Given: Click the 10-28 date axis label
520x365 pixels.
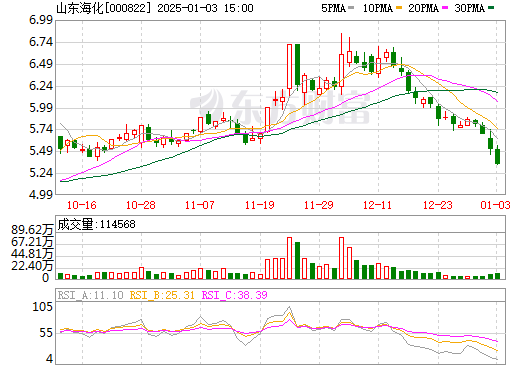Looking at the screenshot, I should [x=141, y=205].
